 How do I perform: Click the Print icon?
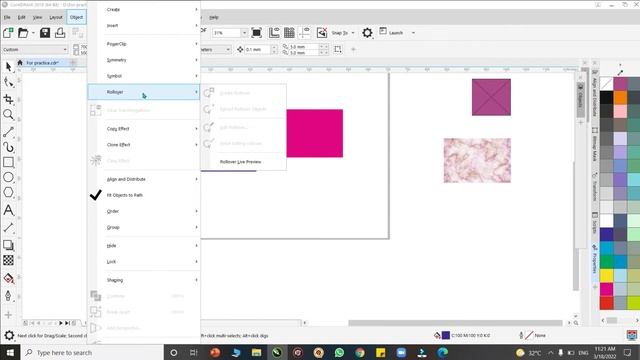click(x=60, y=33)
